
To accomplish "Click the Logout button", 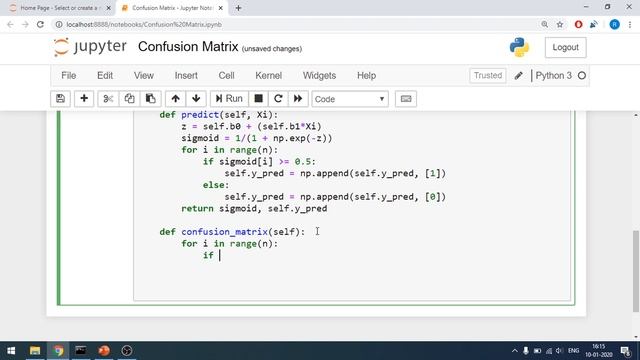I will 565,47.
